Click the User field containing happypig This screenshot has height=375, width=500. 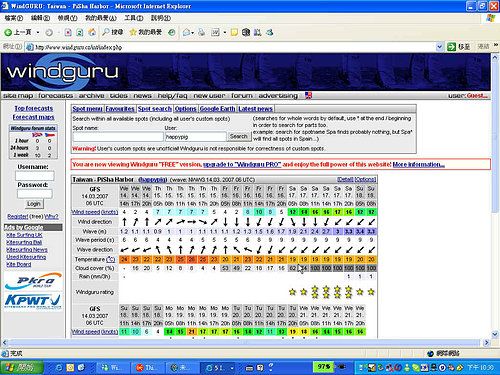196,137
